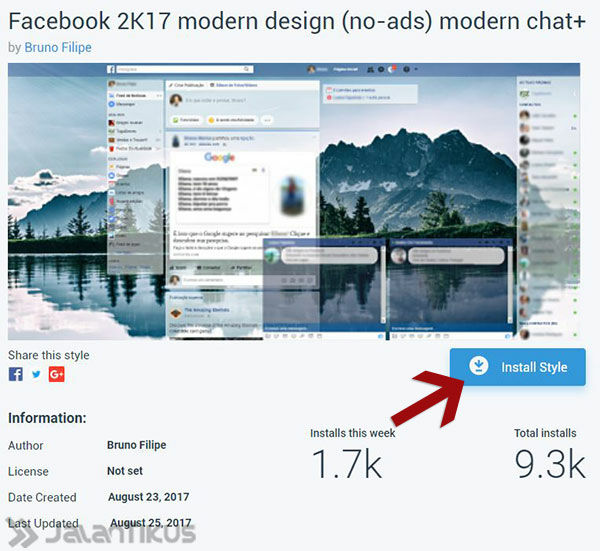The height and width of the screenshot is (551, 600).
Task: Open the dropdown arrow in preview header
Action: coord(416,69)
